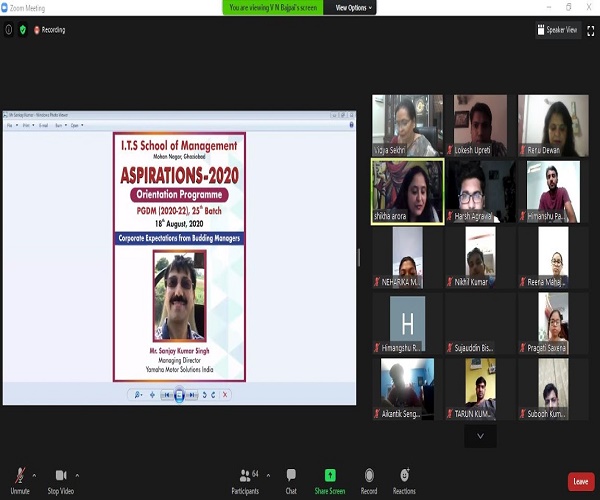
Task: Start Share Screen
Action: pos(330,481)
